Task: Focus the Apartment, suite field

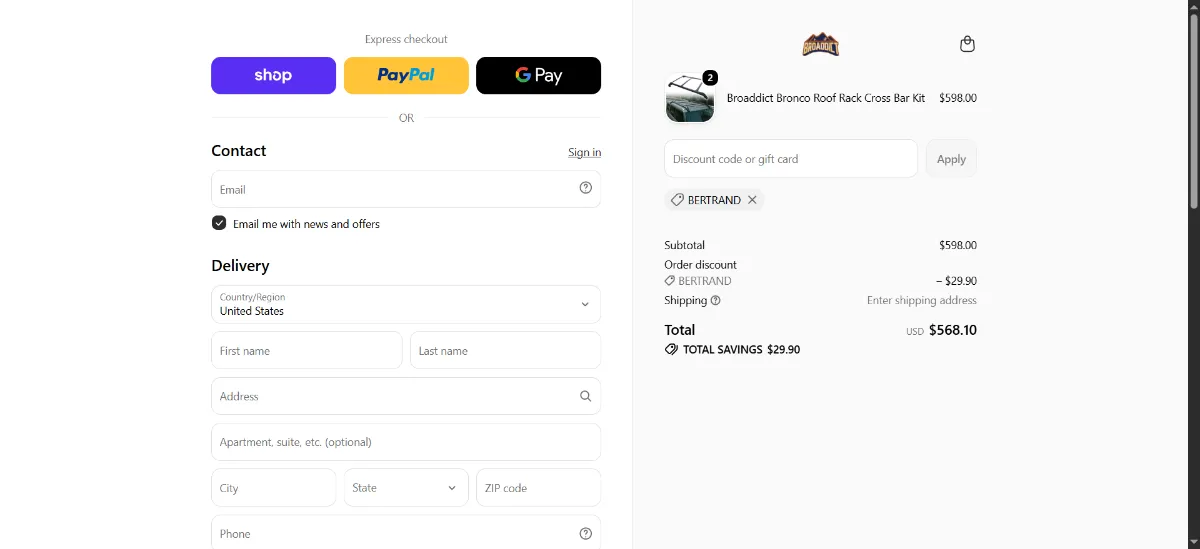Action: click(x=406, y=442)
